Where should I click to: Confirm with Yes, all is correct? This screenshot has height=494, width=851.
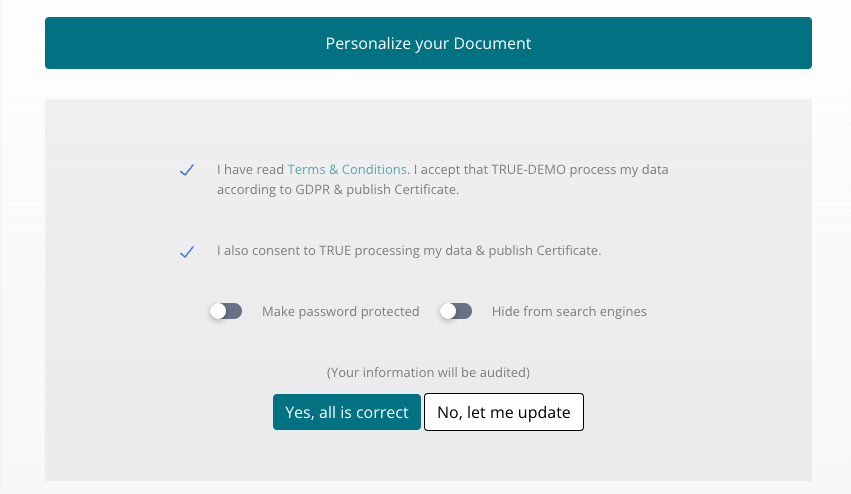347,412
